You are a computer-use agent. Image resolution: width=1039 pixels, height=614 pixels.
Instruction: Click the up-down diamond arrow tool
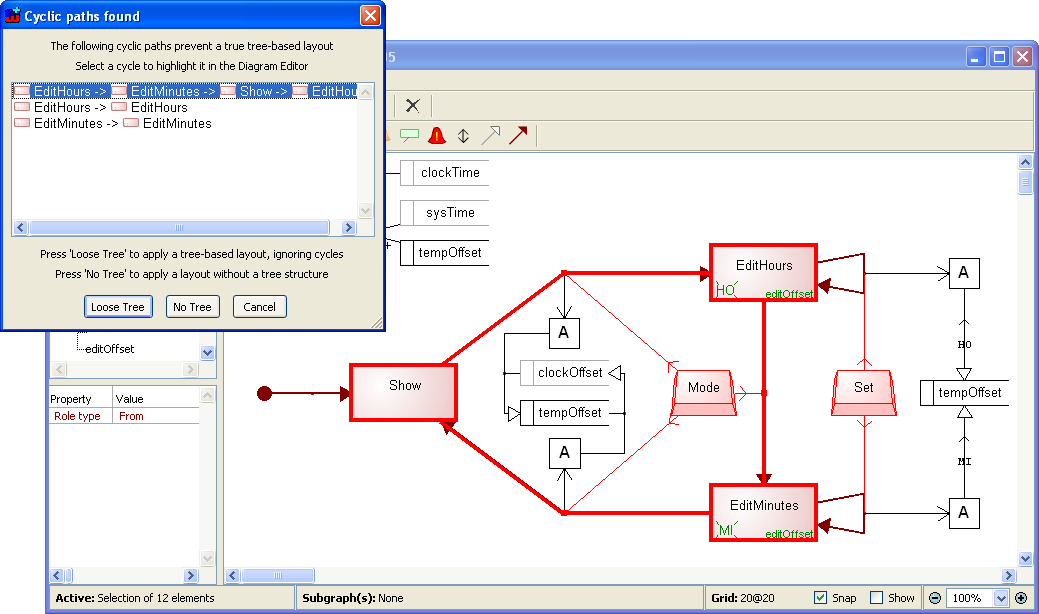pyautogui.click(x=463, y=135)
